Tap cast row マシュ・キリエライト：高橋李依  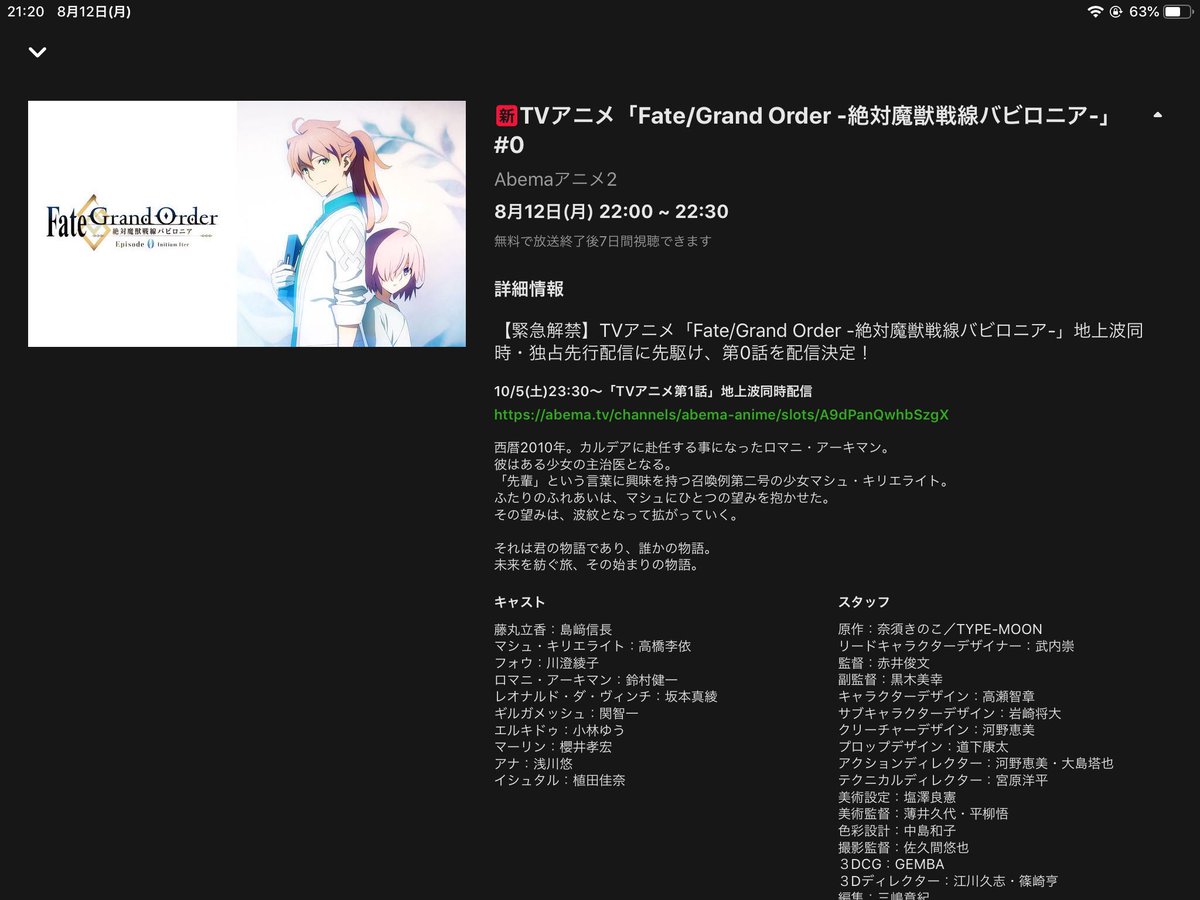tap(592, 646)
